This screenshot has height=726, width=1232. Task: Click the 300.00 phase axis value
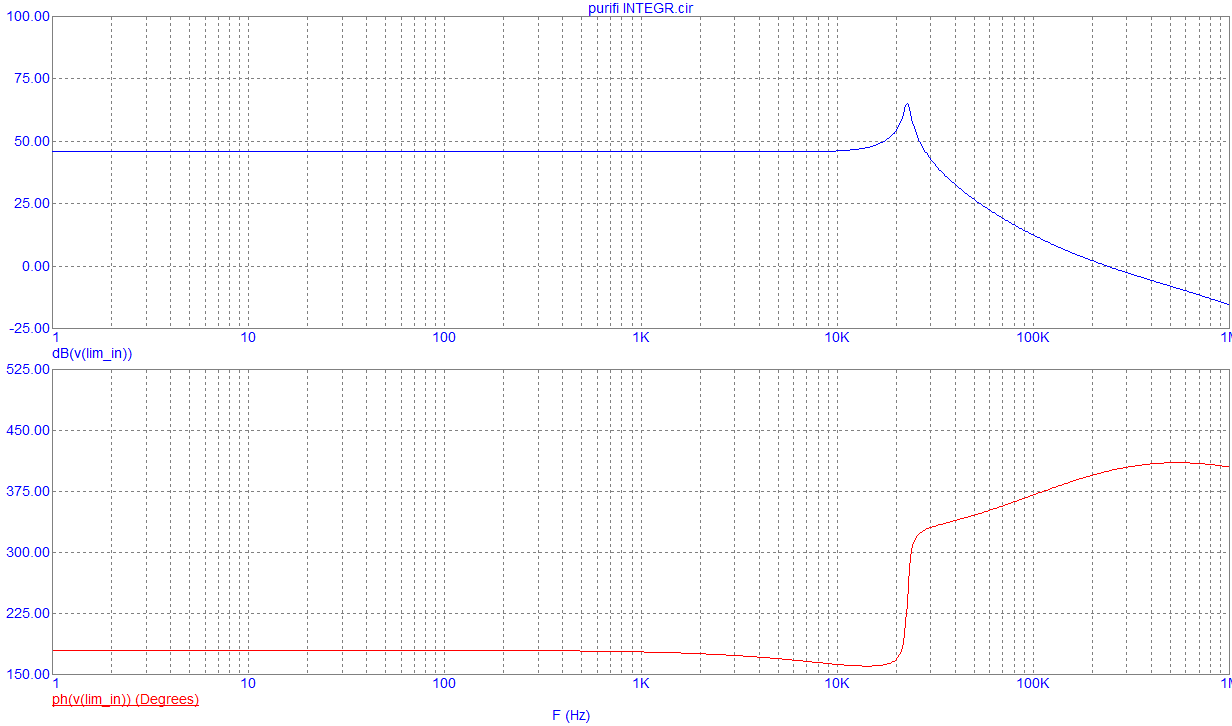click(x=26, y=552)
